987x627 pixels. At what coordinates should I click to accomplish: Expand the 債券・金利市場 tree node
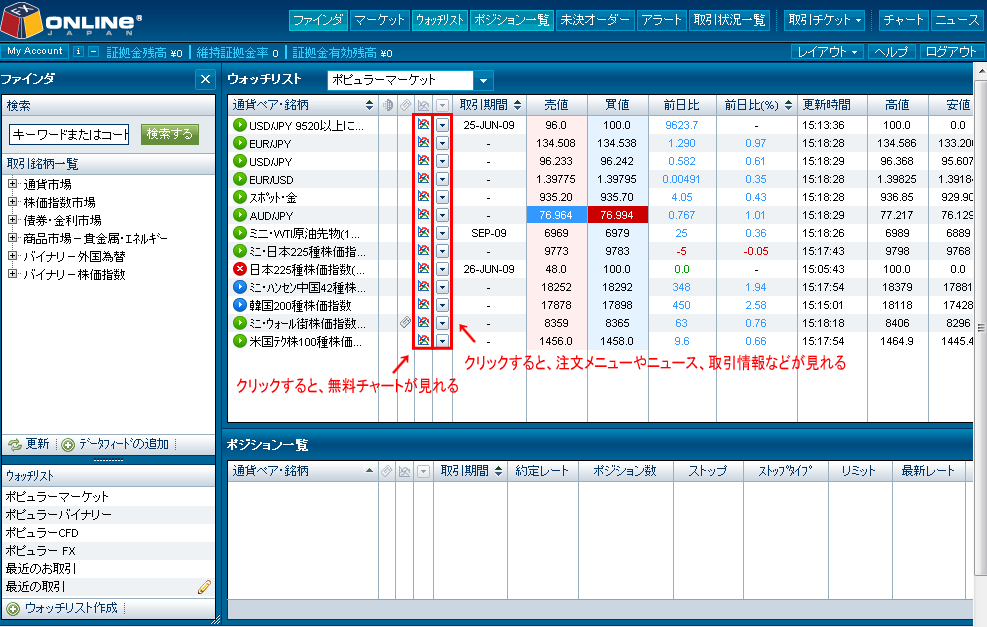tap(12, 220)
